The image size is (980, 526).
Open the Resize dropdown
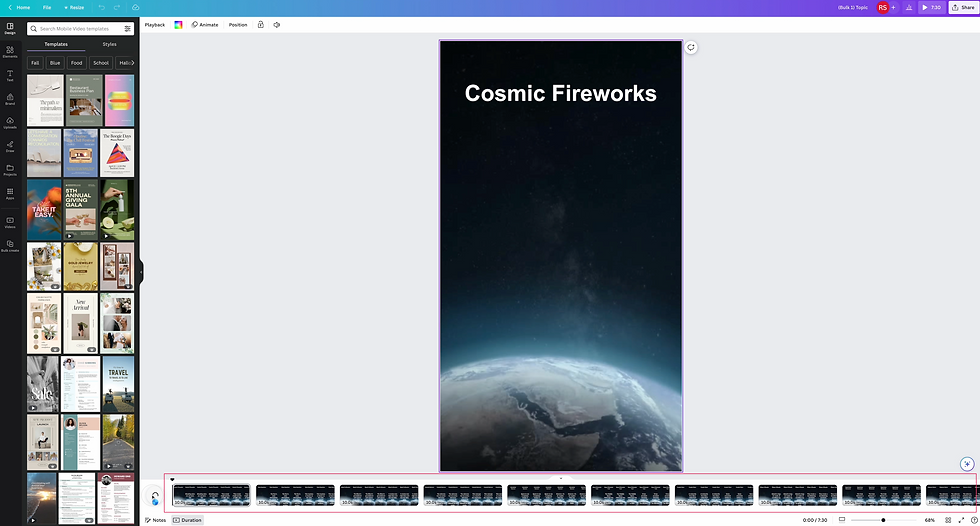point(74,7)
